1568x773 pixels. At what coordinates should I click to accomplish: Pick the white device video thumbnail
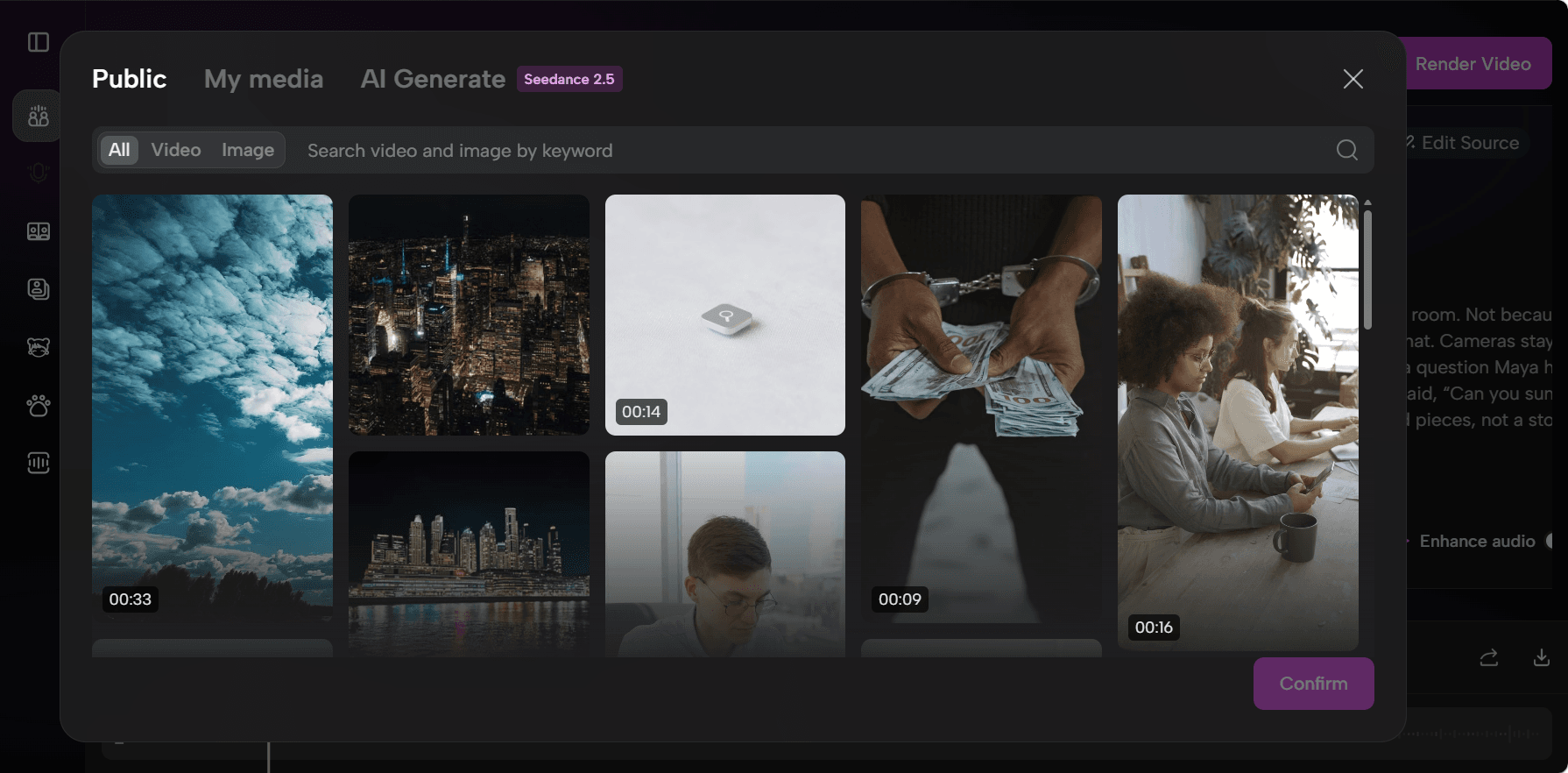[x=725, y=315]
